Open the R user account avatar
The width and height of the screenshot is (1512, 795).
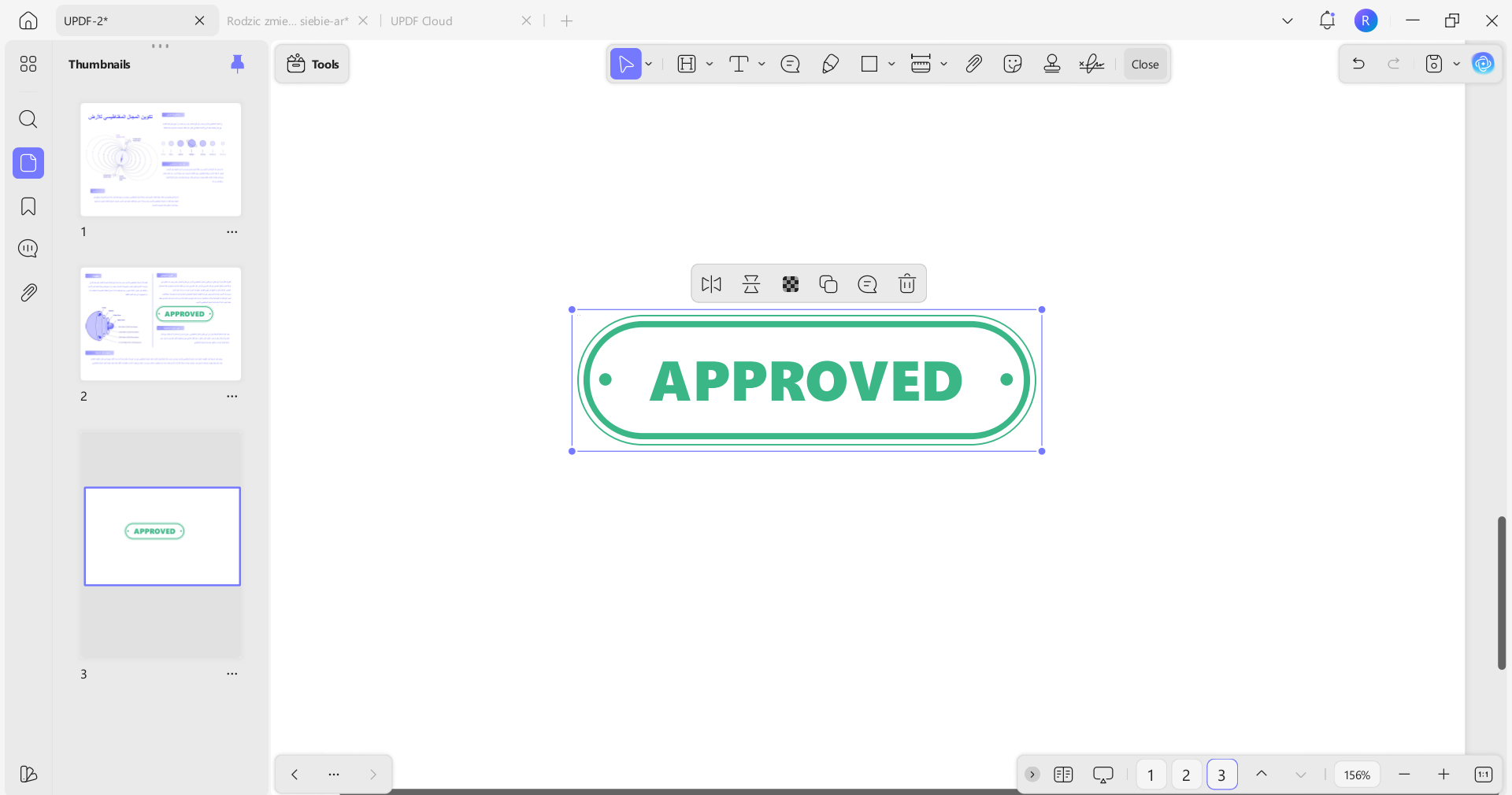(x=1366, y=21)
